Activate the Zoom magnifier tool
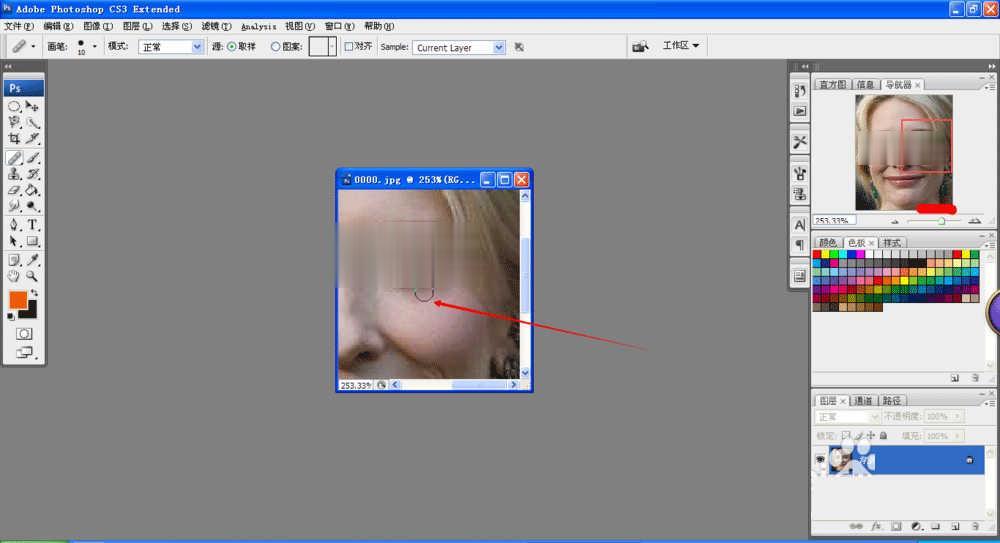This screenshot has height=543, width=1000. 32,276
